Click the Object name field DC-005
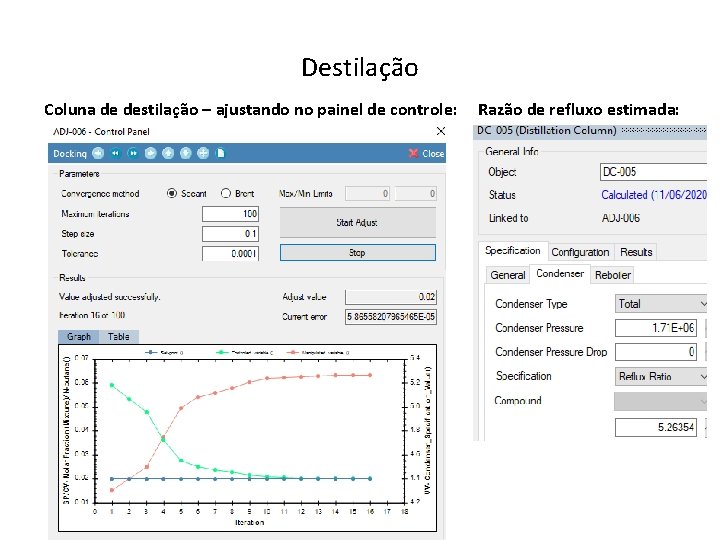 [653, 172]
